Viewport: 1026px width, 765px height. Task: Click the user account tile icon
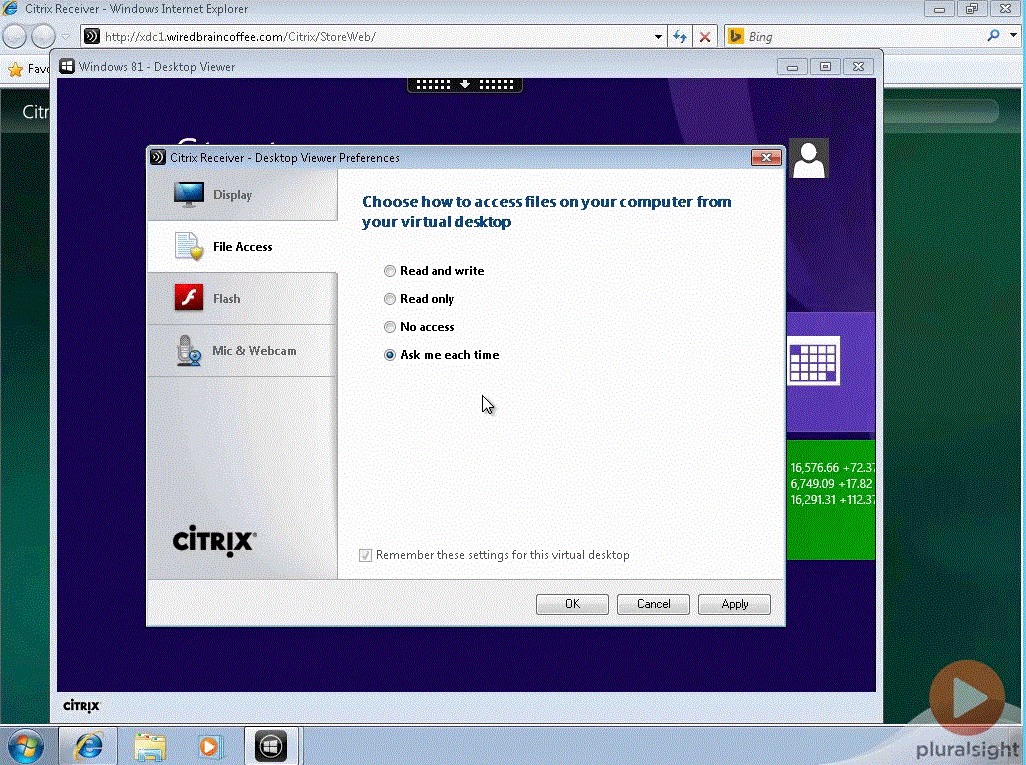tap(809, 158)
